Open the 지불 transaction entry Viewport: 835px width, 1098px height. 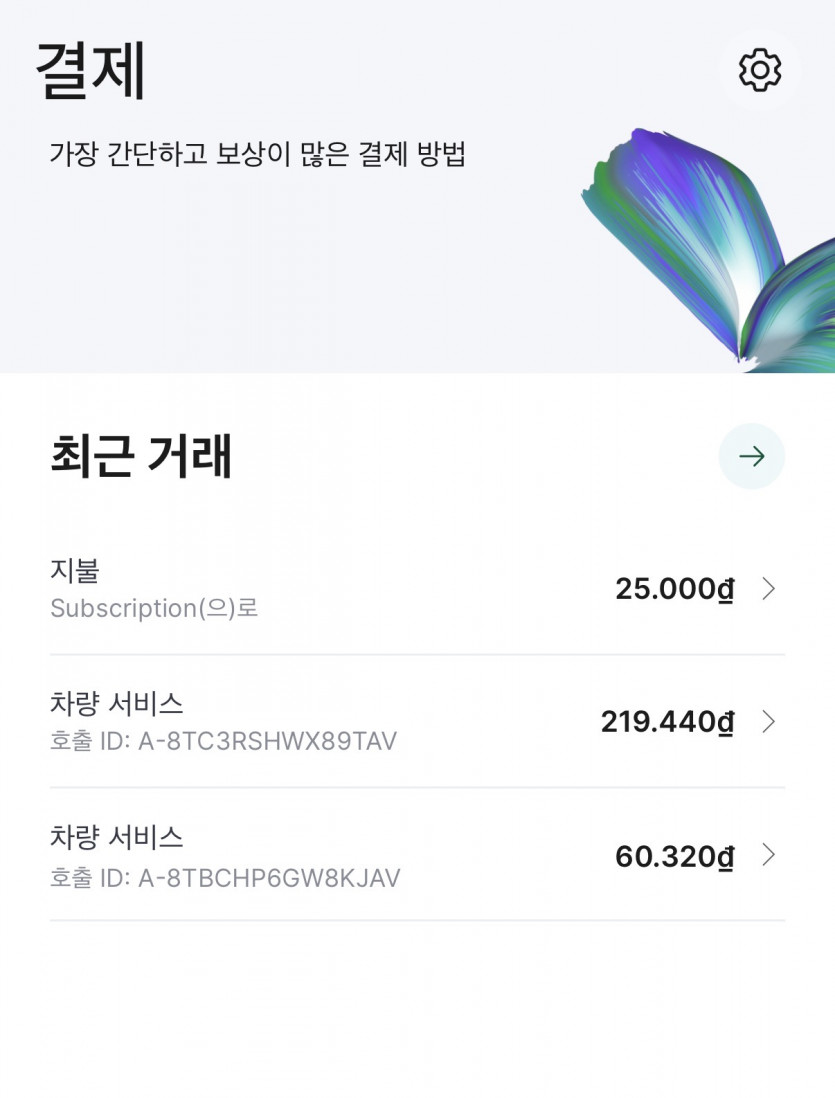[75, 571]
